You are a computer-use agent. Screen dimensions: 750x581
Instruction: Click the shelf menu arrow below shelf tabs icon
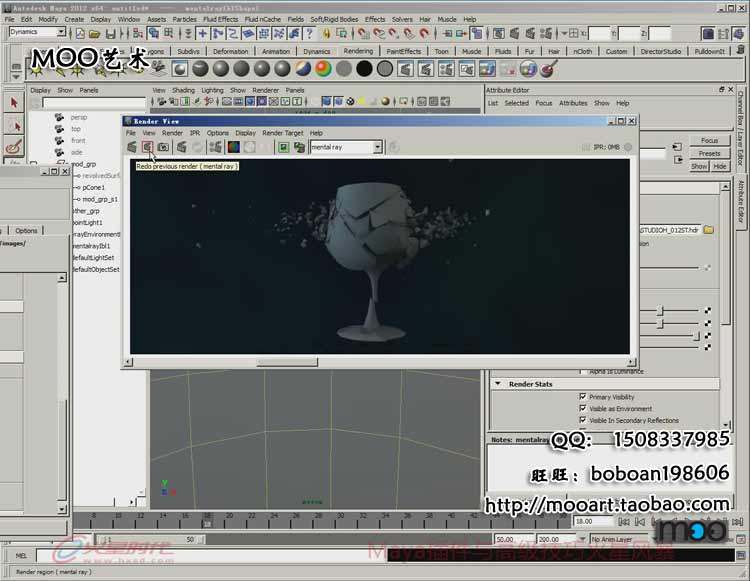tap(16, 77)
